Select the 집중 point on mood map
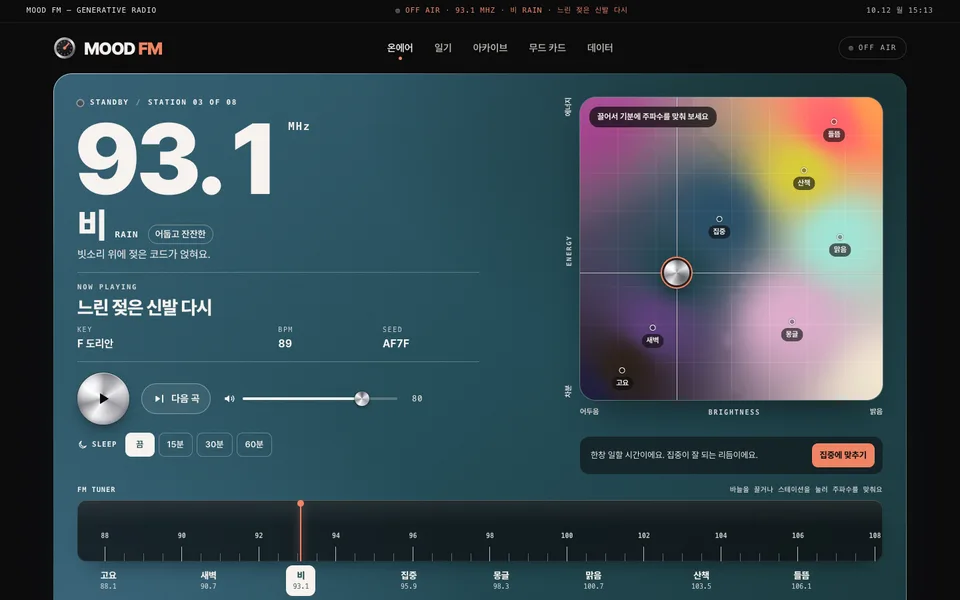The height and width of the screenshot is (600, 960). [x=719, y=227]
